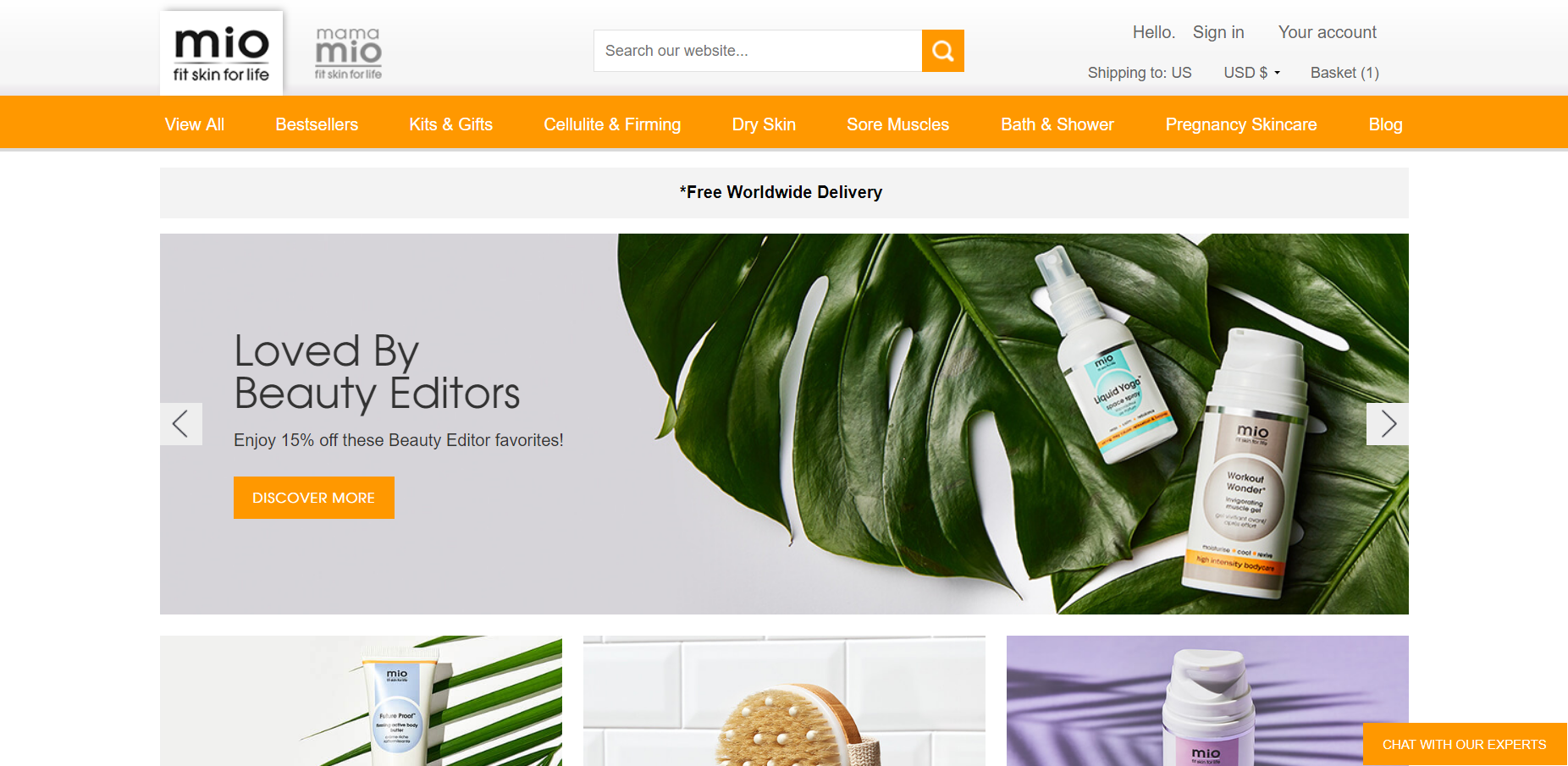This screenshot has width=1568, height=766.
Task: Click the Sign in link
Action: (x=1218, y=32)
